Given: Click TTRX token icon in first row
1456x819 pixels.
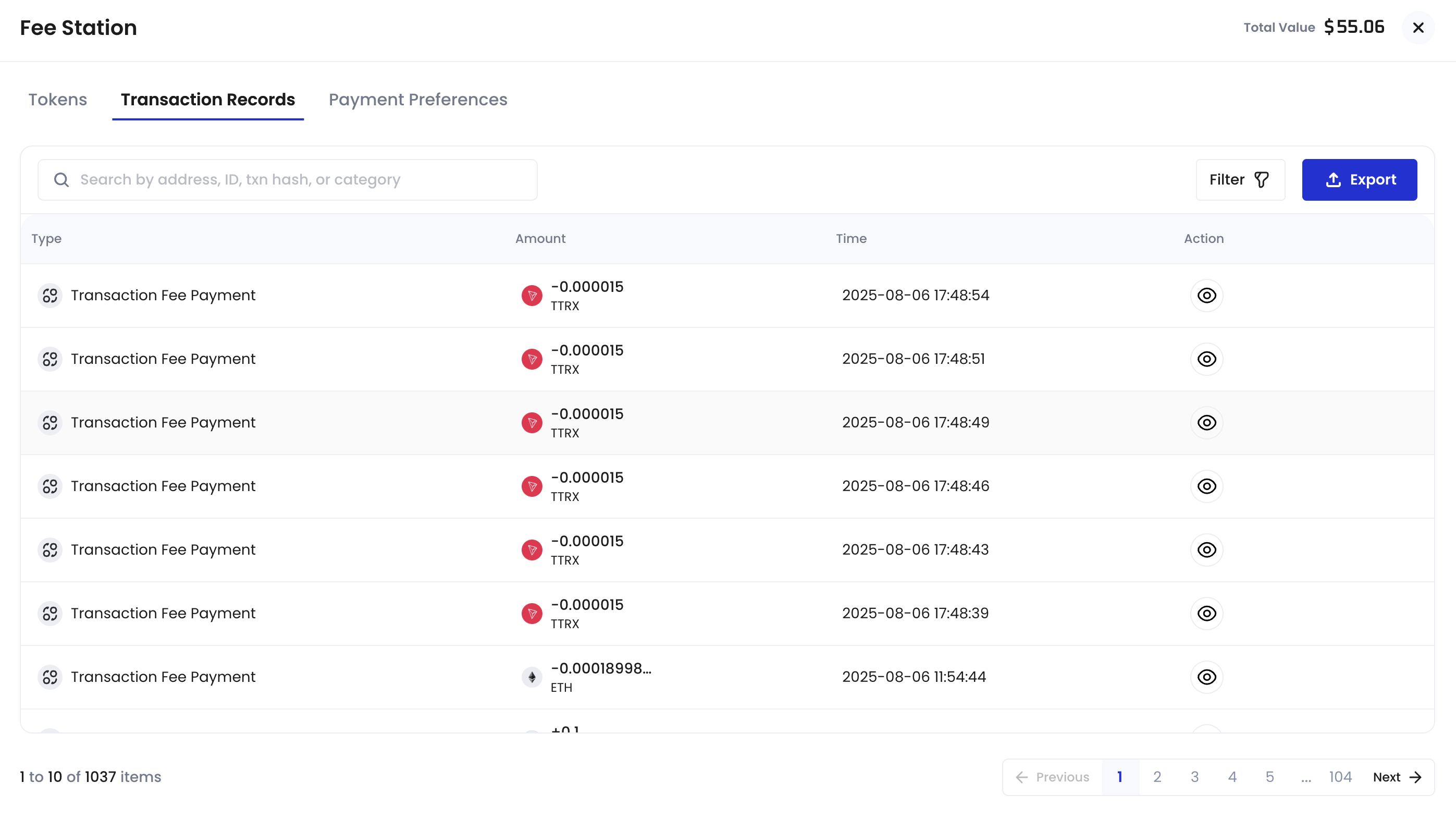Looking at the screenshot, I should 532,295.
